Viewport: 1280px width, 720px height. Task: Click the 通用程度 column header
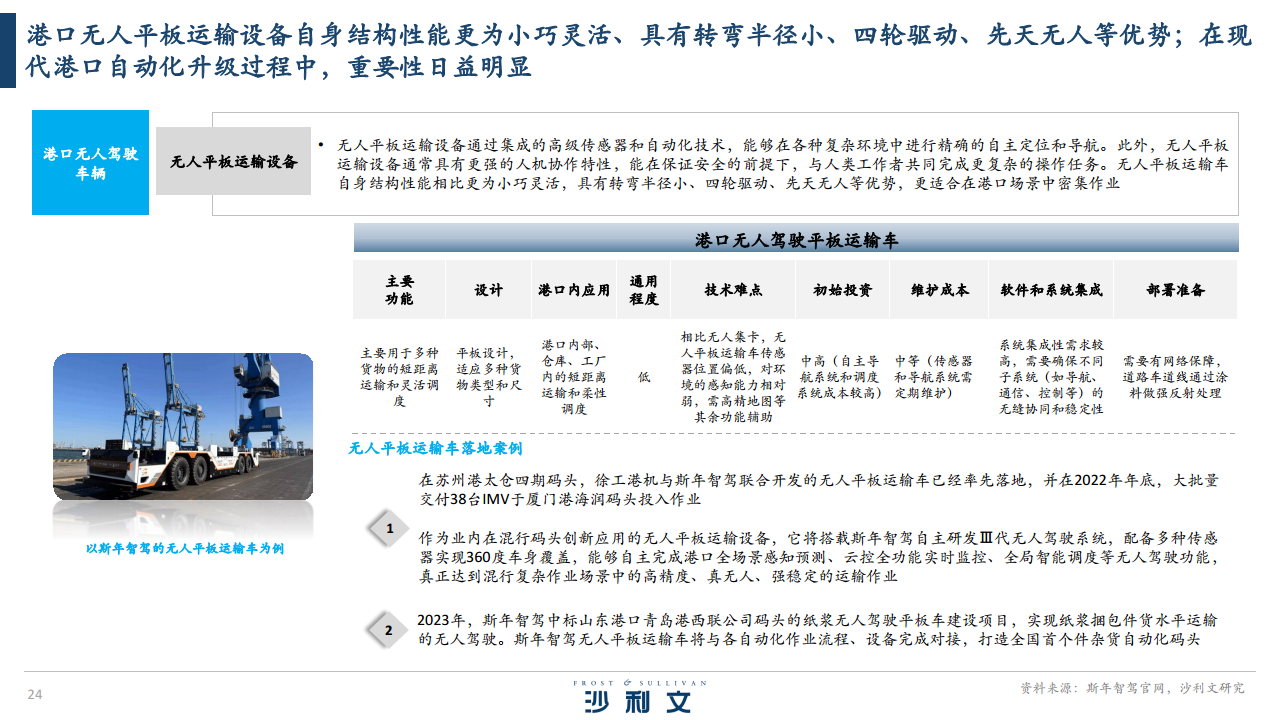[643, 290]
